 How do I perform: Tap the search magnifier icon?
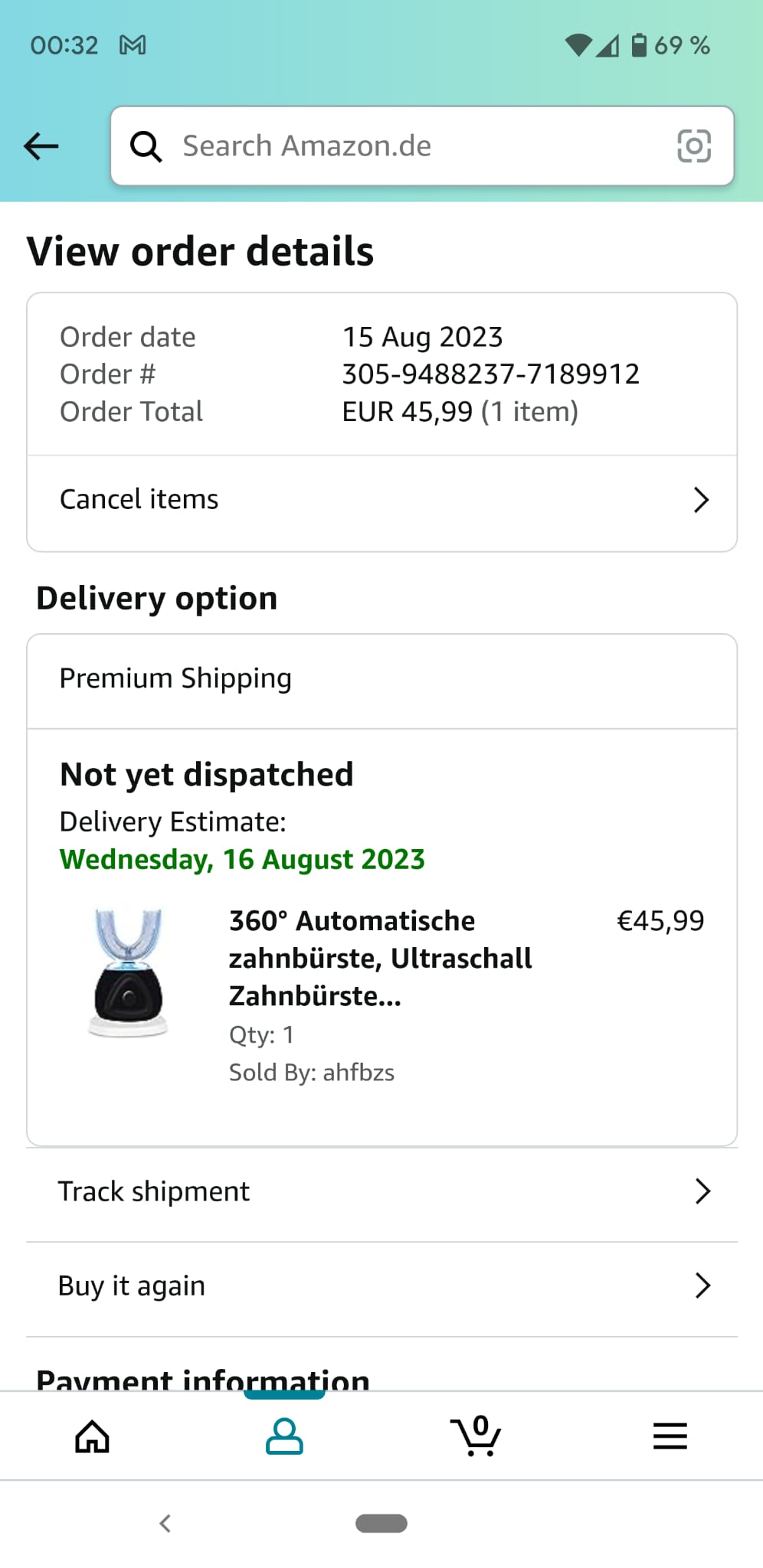146,145
